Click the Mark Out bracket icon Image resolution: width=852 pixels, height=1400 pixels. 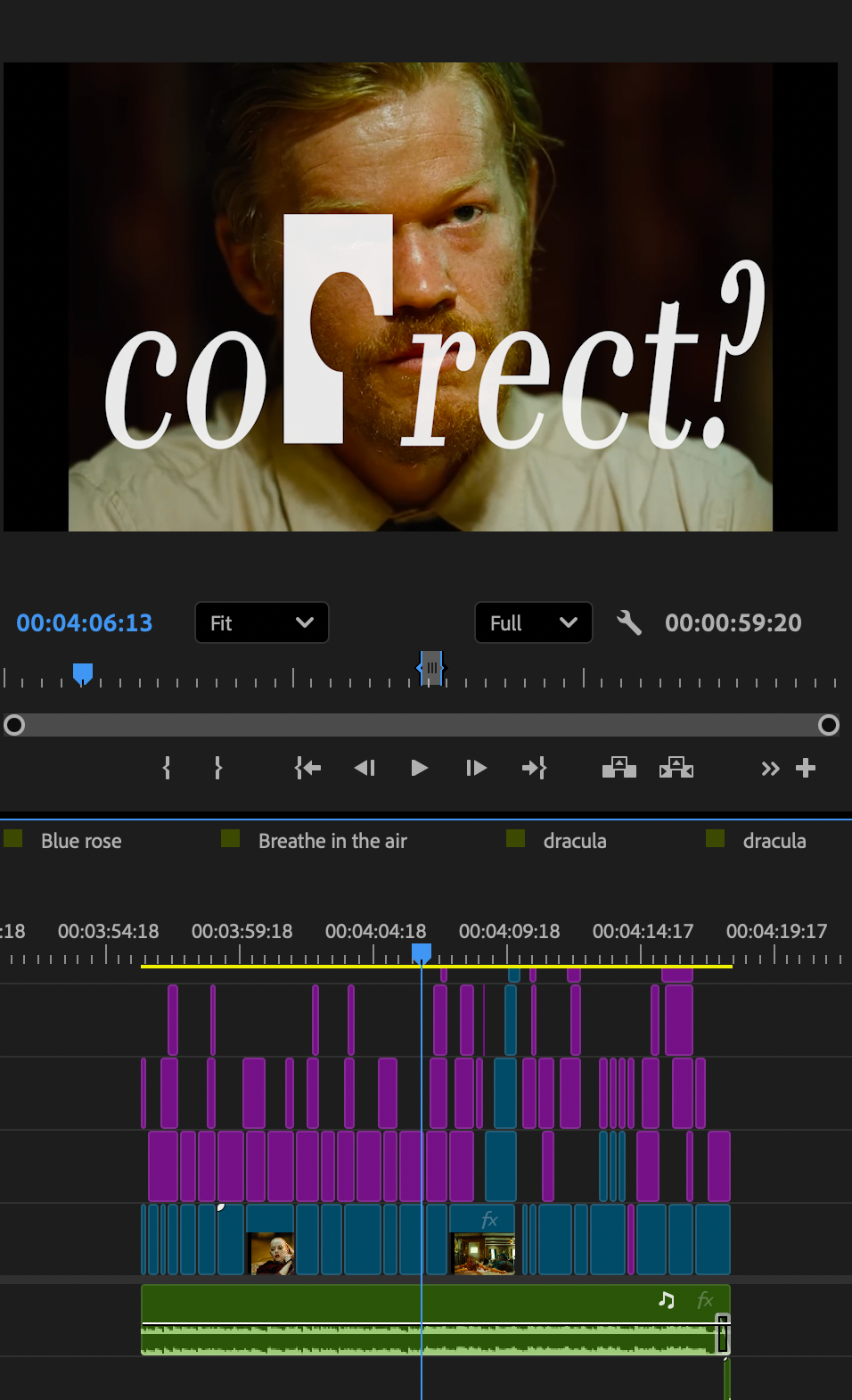(218, 768)
